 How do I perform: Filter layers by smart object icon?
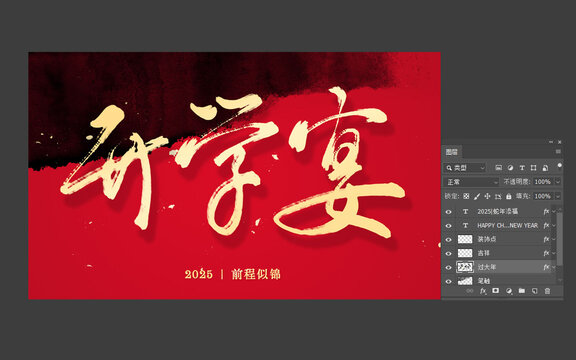545,168
